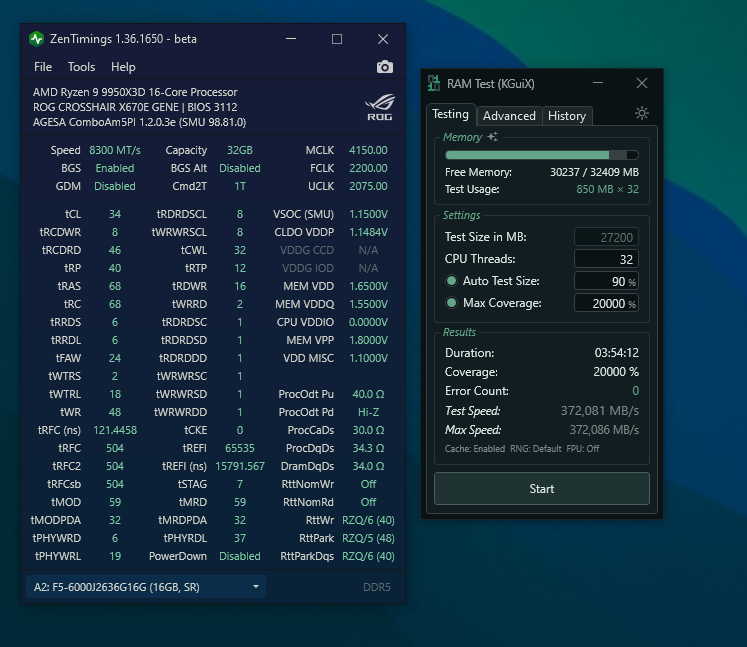Click the Coverage value 20000 %
747x647 pixels.
[x=616, y=372]
